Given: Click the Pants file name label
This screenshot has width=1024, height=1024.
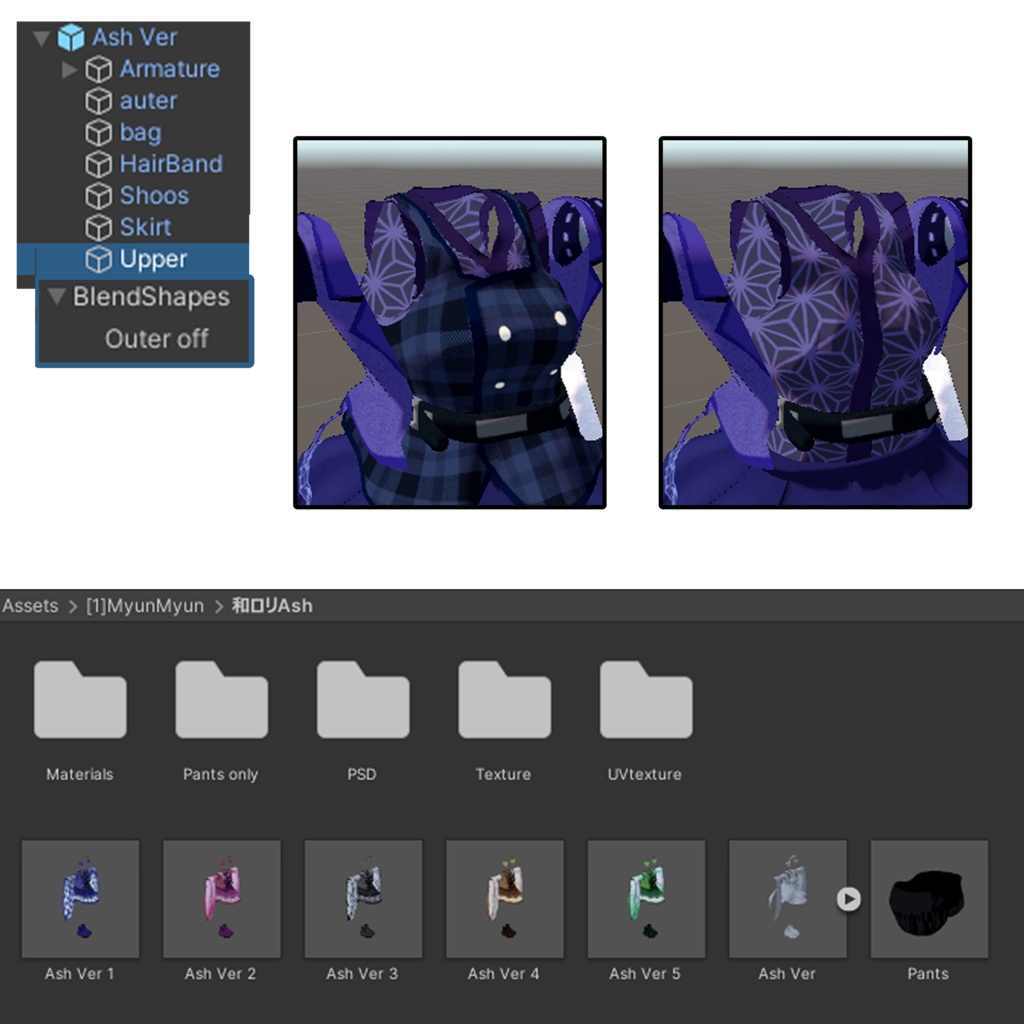Looking at the screenshot, I should pyautogui.click(x=928, y=974).
